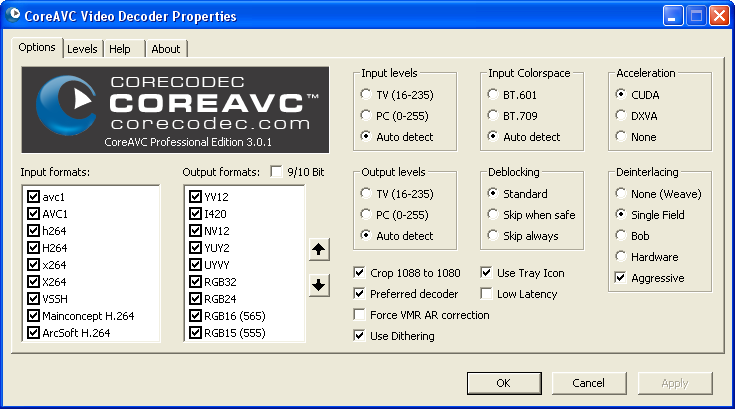
Task: Uncheck X264 uppercase input format
Action: point(33,282)
